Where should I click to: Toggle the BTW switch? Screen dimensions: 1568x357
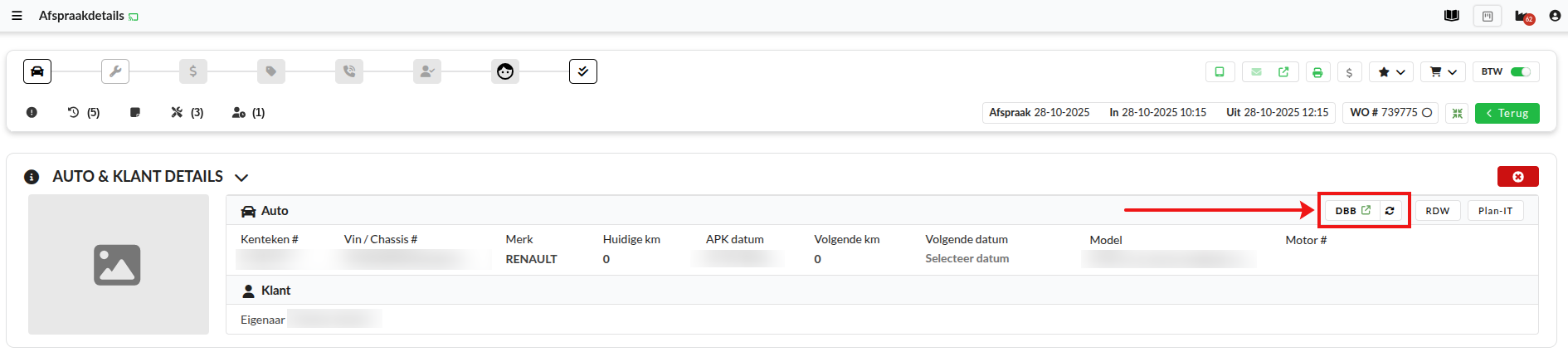1520,72
